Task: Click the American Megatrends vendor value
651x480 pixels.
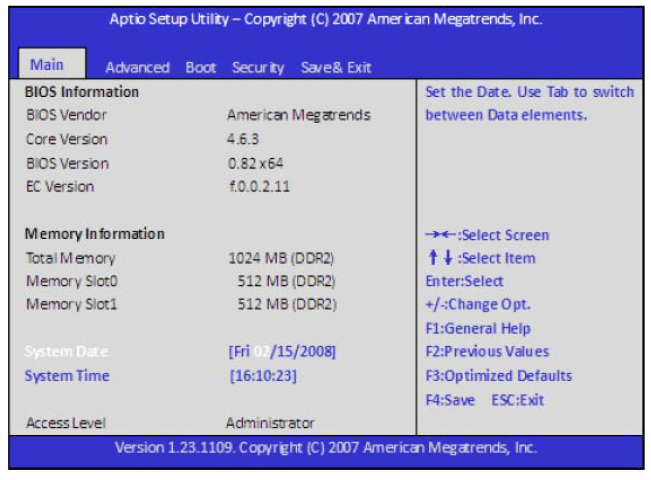Action: (x=299, y=115)
